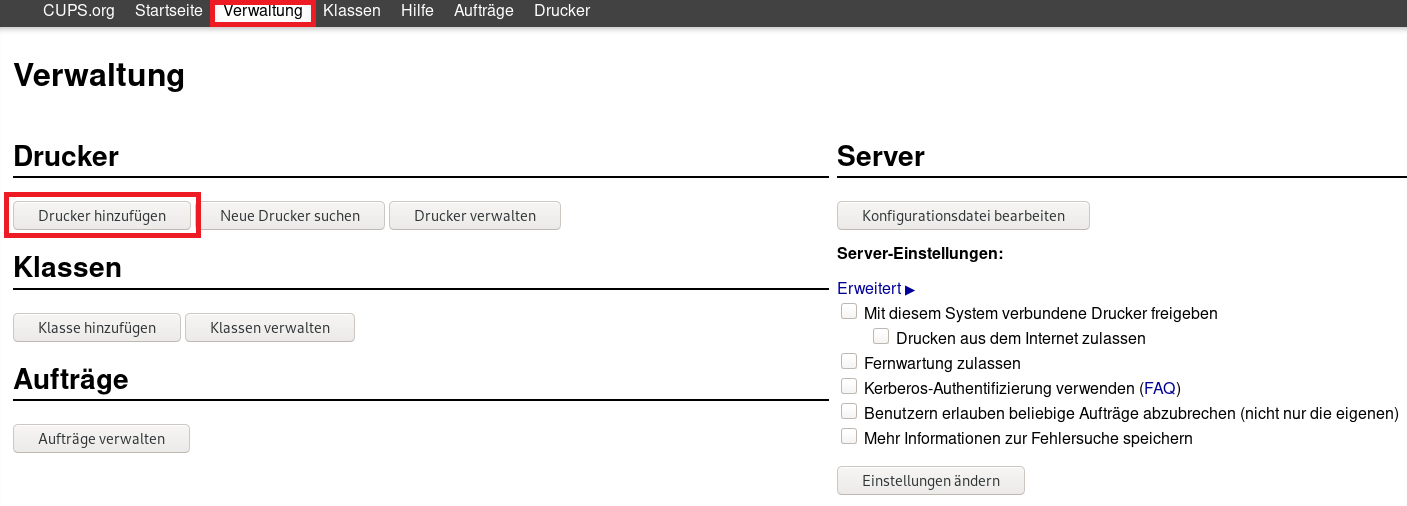This screenshot has width=1407, height=506.
Task: Toggle Drucken aus dem Internet zulassen checkbox
Action: (x=881, y=337)
